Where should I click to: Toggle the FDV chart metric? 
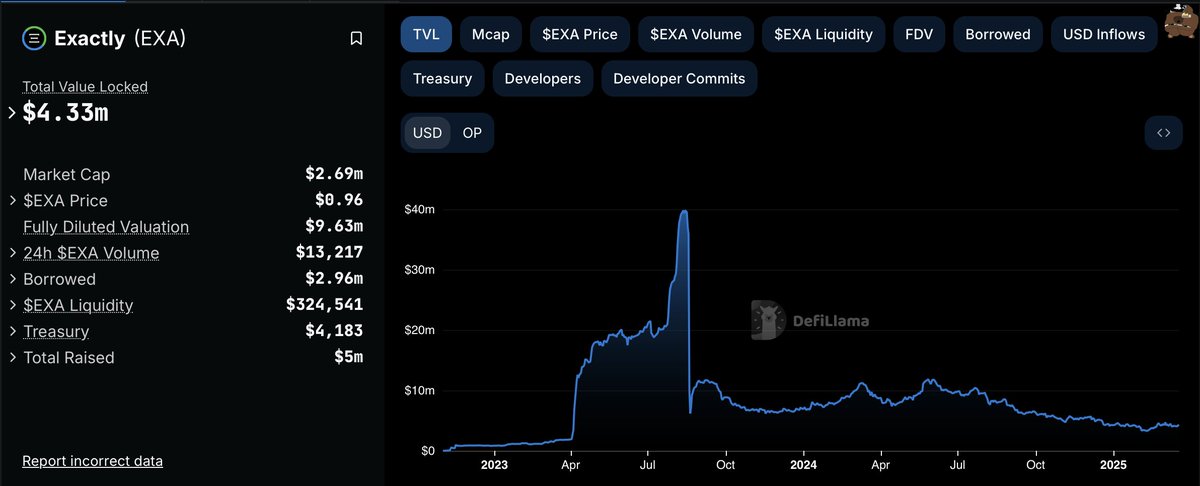(918, 34)
